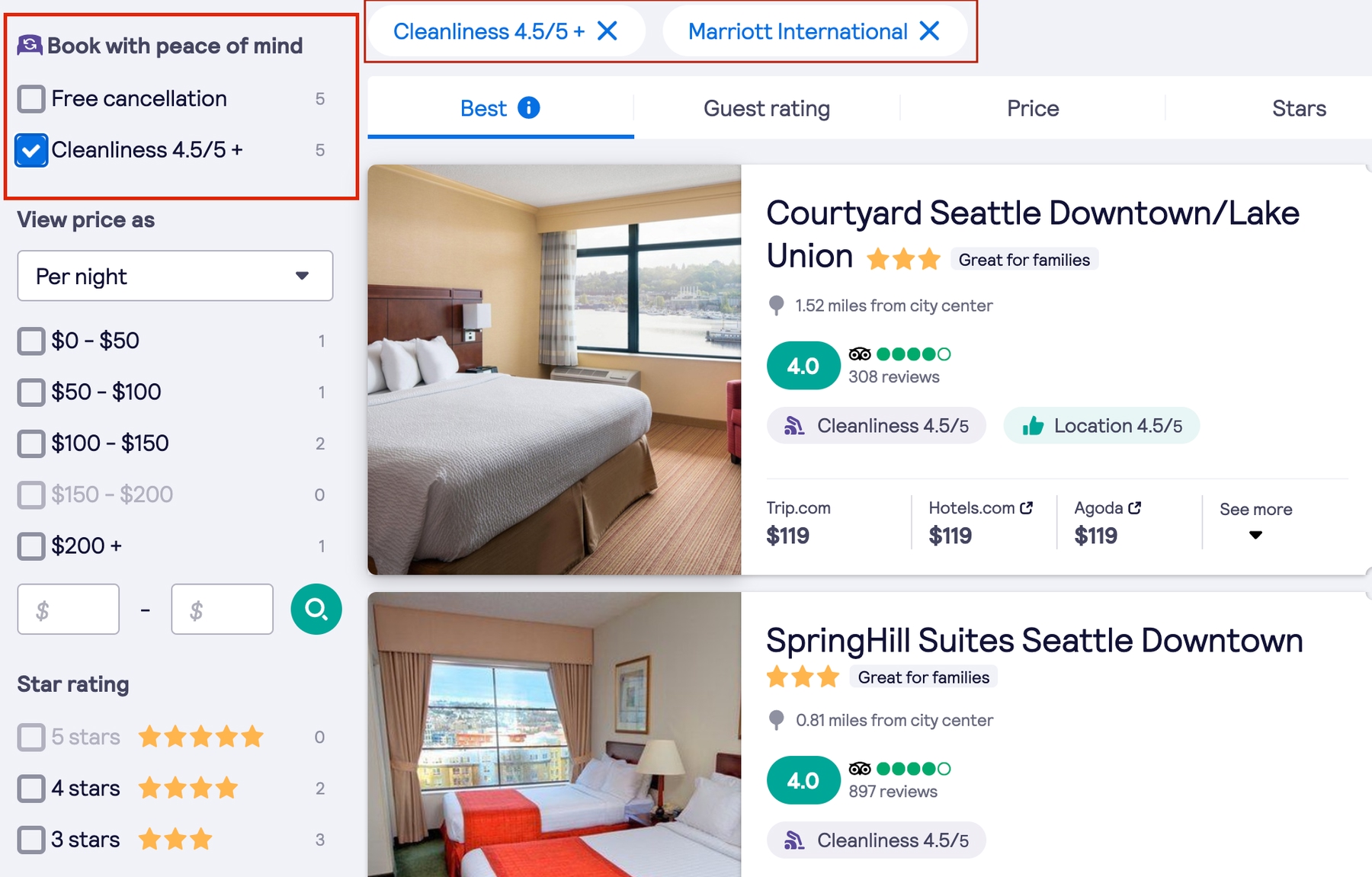This screenshot has width=1372, height=877.
Task: Open Courtyard Seattle Downtown/Lake Union hotel title
Action: click(x=1032, y=213)
